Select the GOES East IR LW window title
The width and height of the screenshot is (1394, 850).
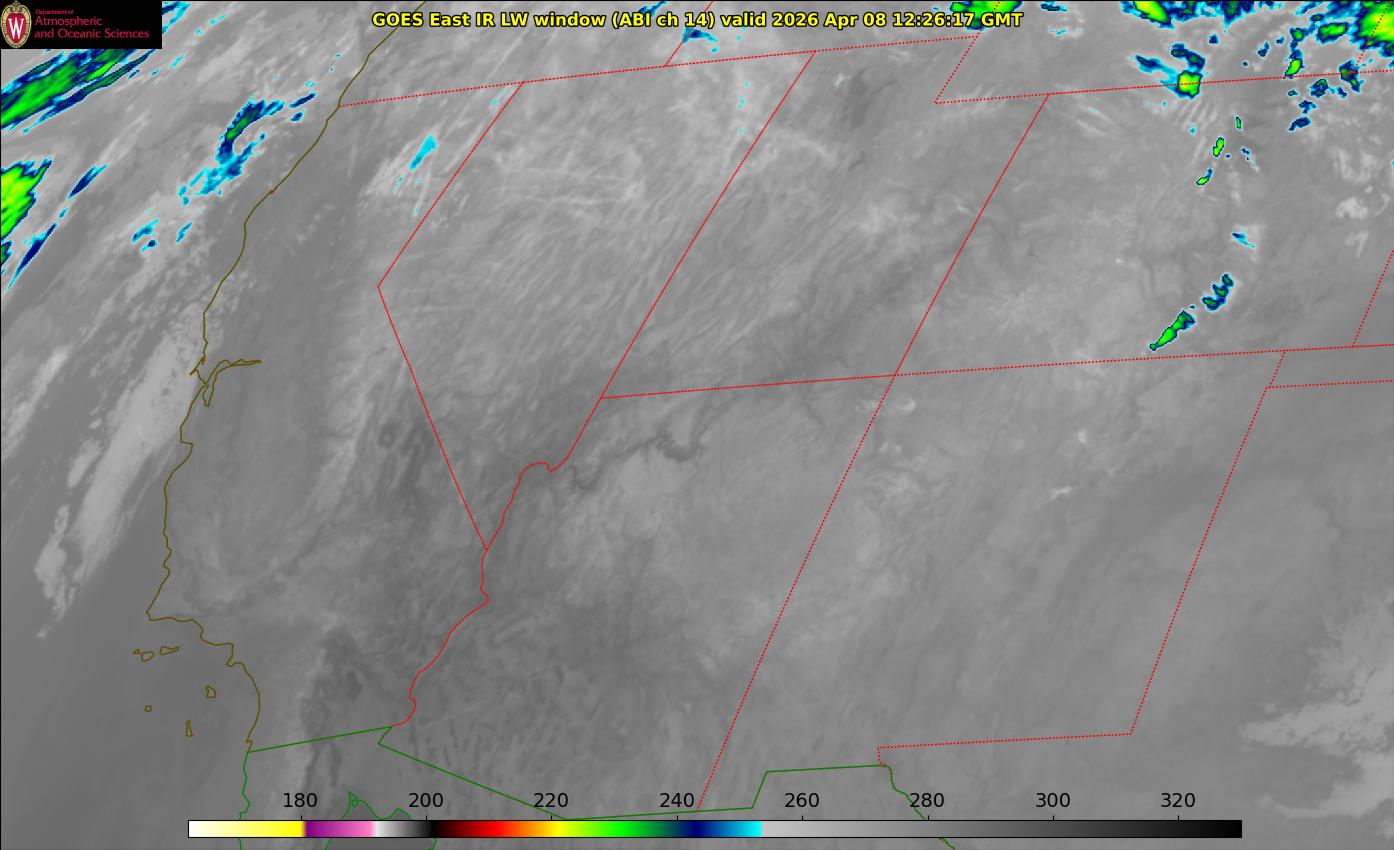tap(697, 19)
